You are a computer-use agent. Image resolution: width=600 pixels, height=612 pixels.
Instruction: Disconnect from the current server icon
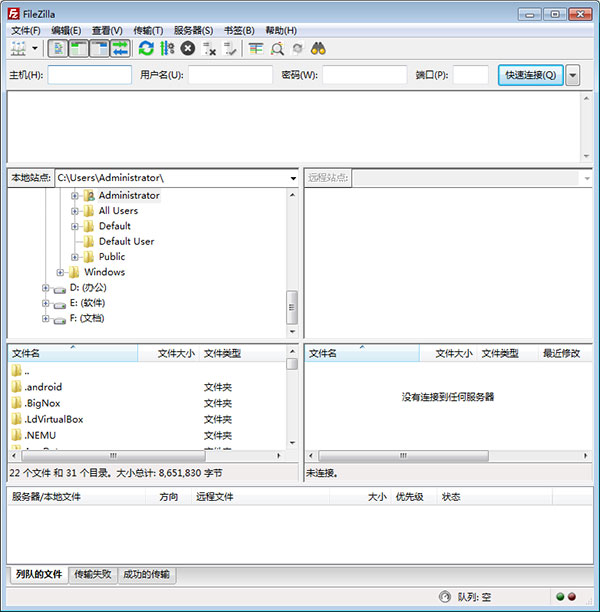209,48
